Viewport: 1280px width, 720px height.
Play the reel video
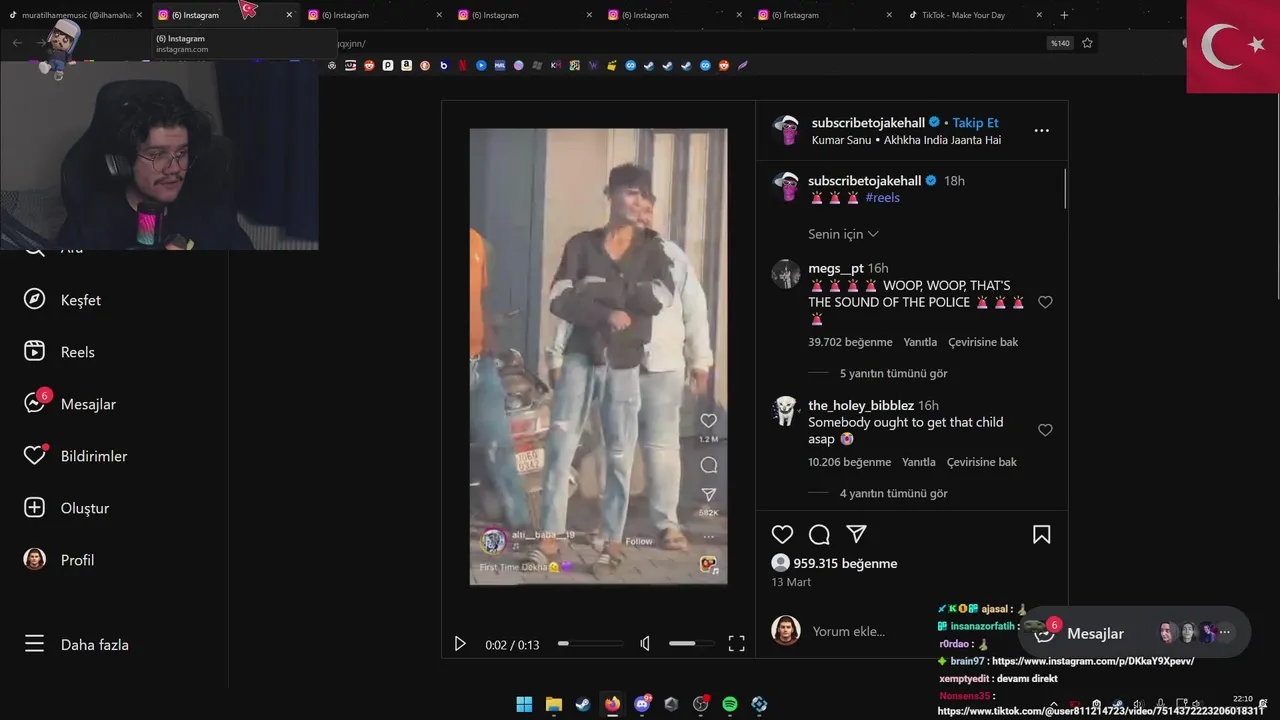[x=460, y=644]
